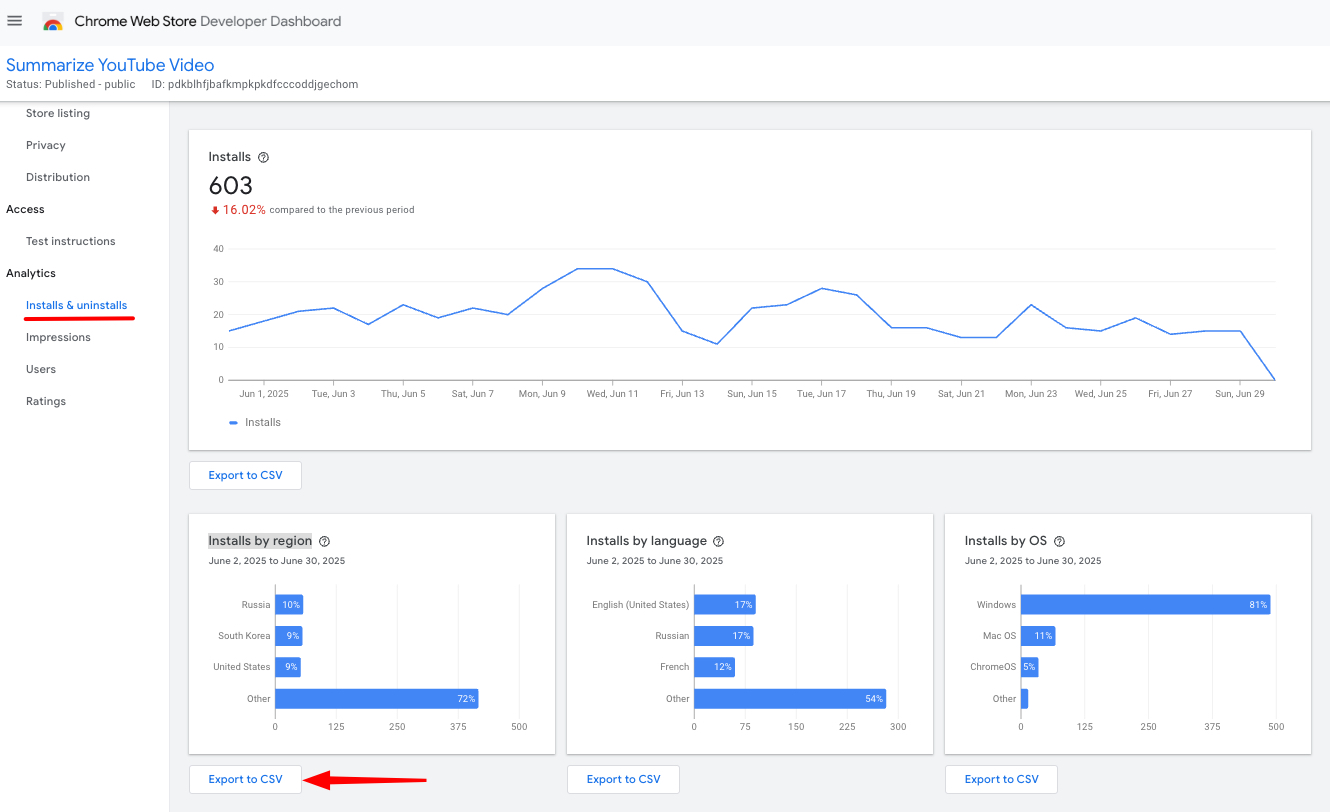Click help icon beside Installs by OS

1059,541
